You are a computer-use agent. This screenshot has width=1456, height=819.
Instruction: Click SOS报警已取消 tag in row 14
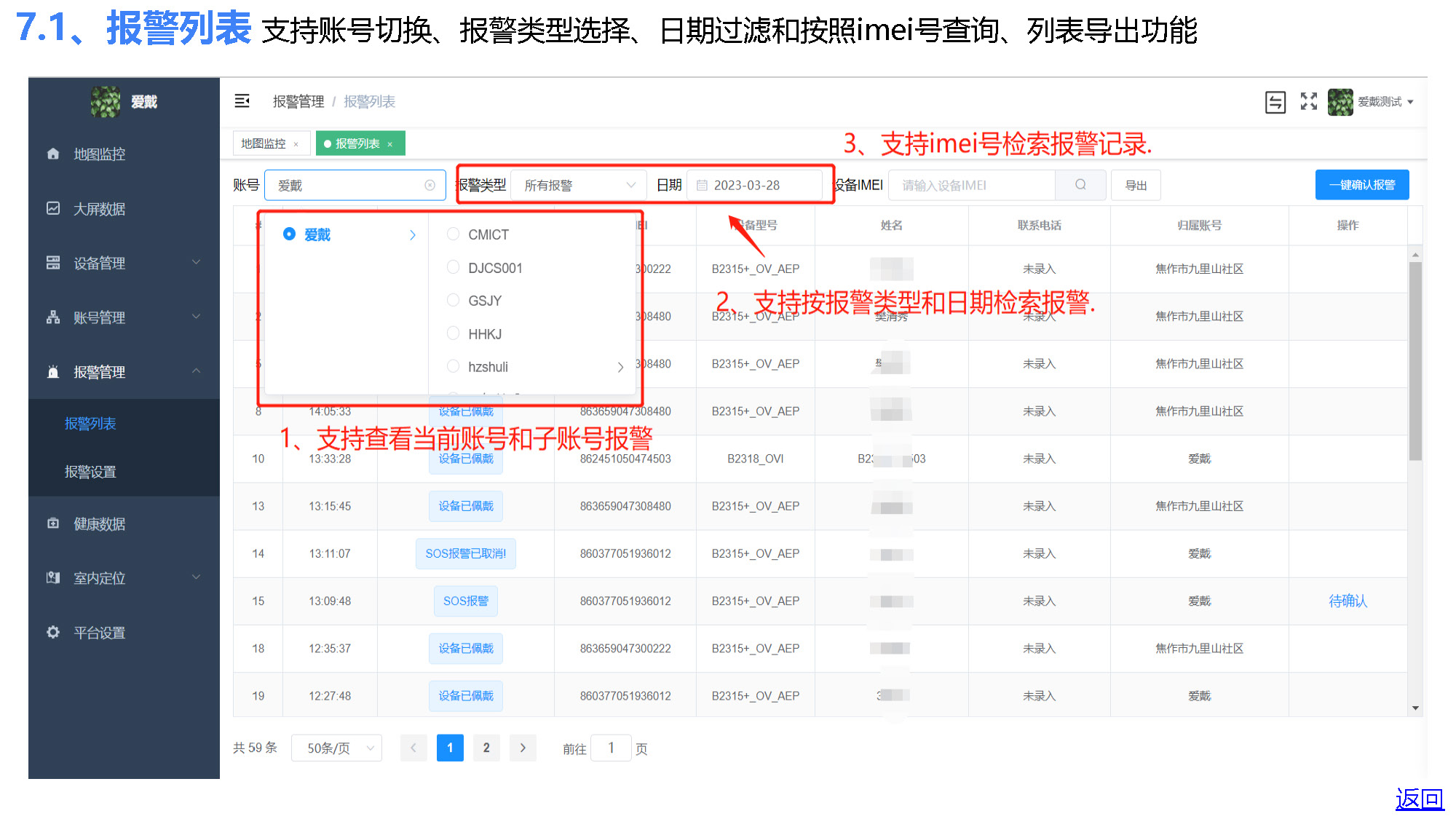point(466,553)
